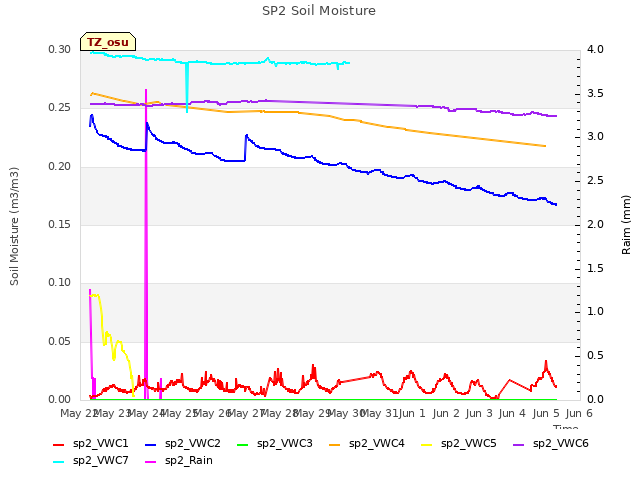
Task: Click the yellow sp2_VWC5 legend color marker
Action: click(427, 445)
